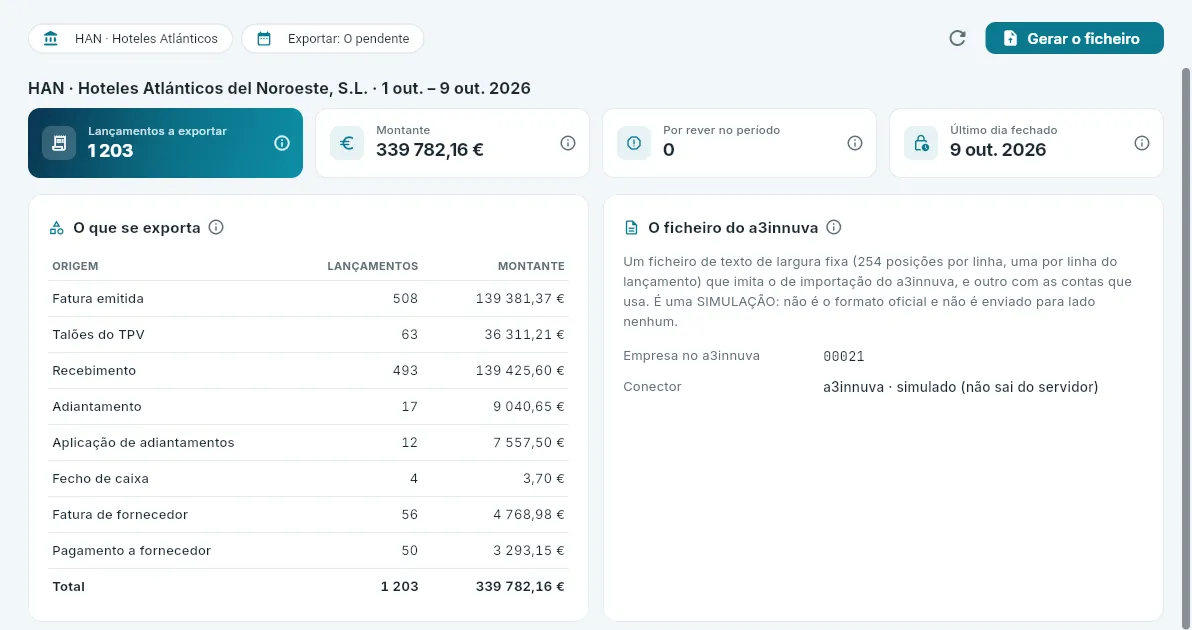The height and width of the screenshot is (630, 1192).
Task: Click the bank icon in the company chip
Action: pos(51,38)
